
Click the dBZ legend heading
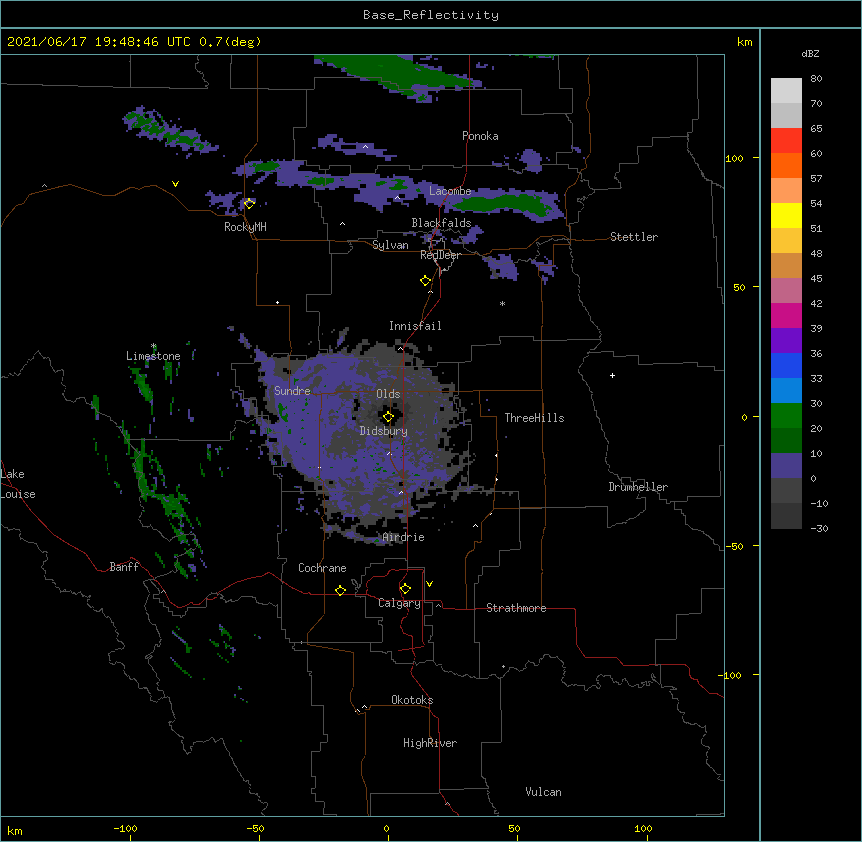click(810, 53)
